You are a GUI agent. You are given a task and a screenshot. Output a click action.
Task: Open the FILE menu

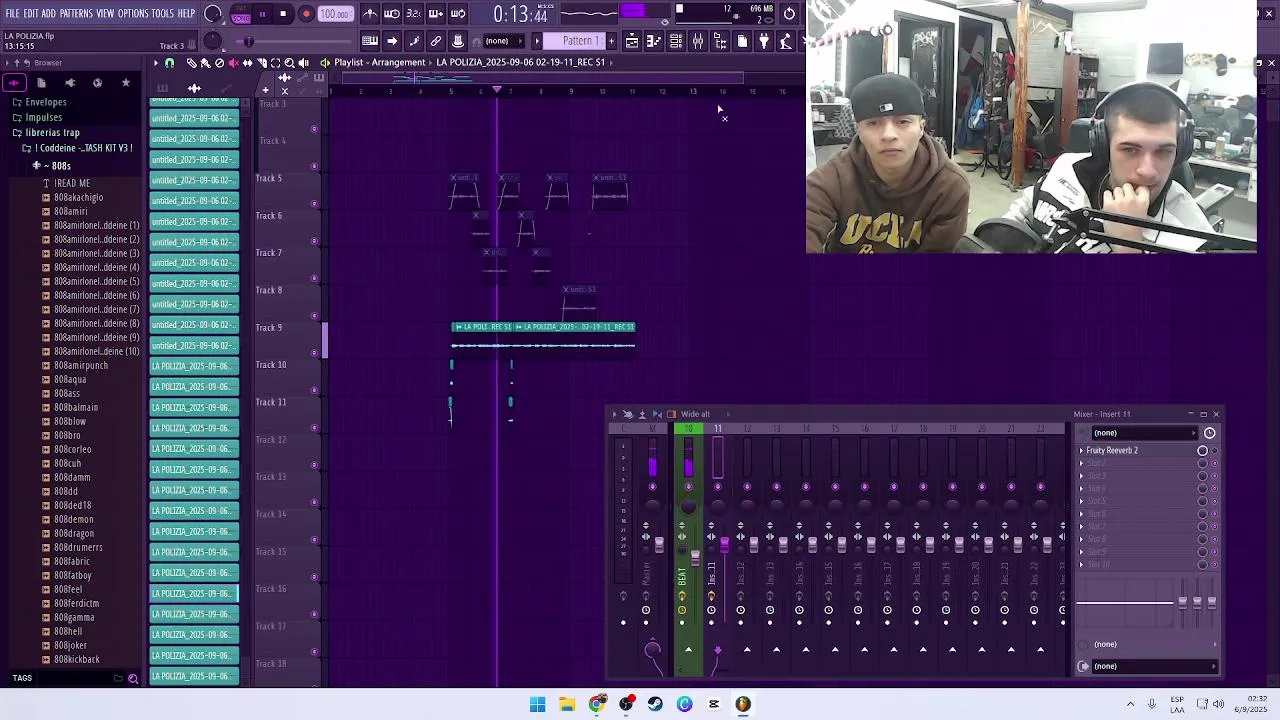pos(13,13)
